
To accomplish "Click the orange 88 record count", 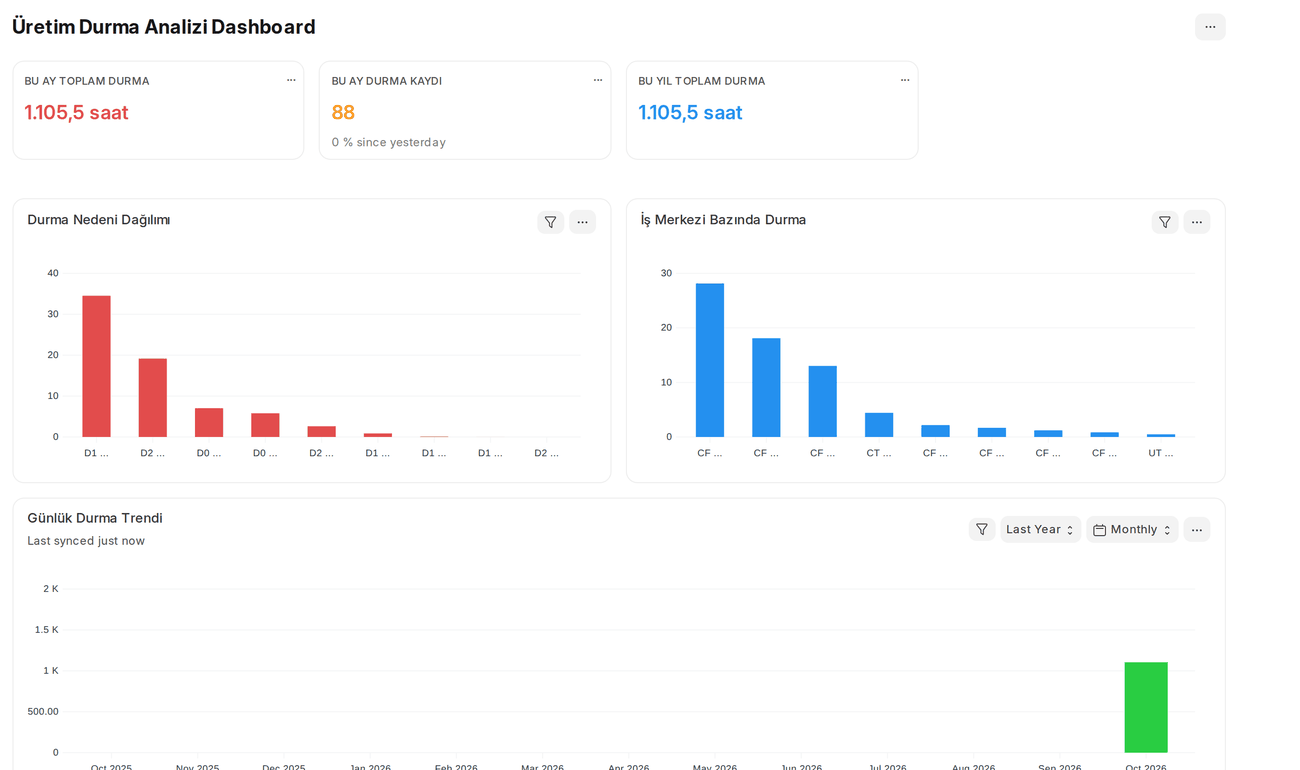I will [343, 113].
